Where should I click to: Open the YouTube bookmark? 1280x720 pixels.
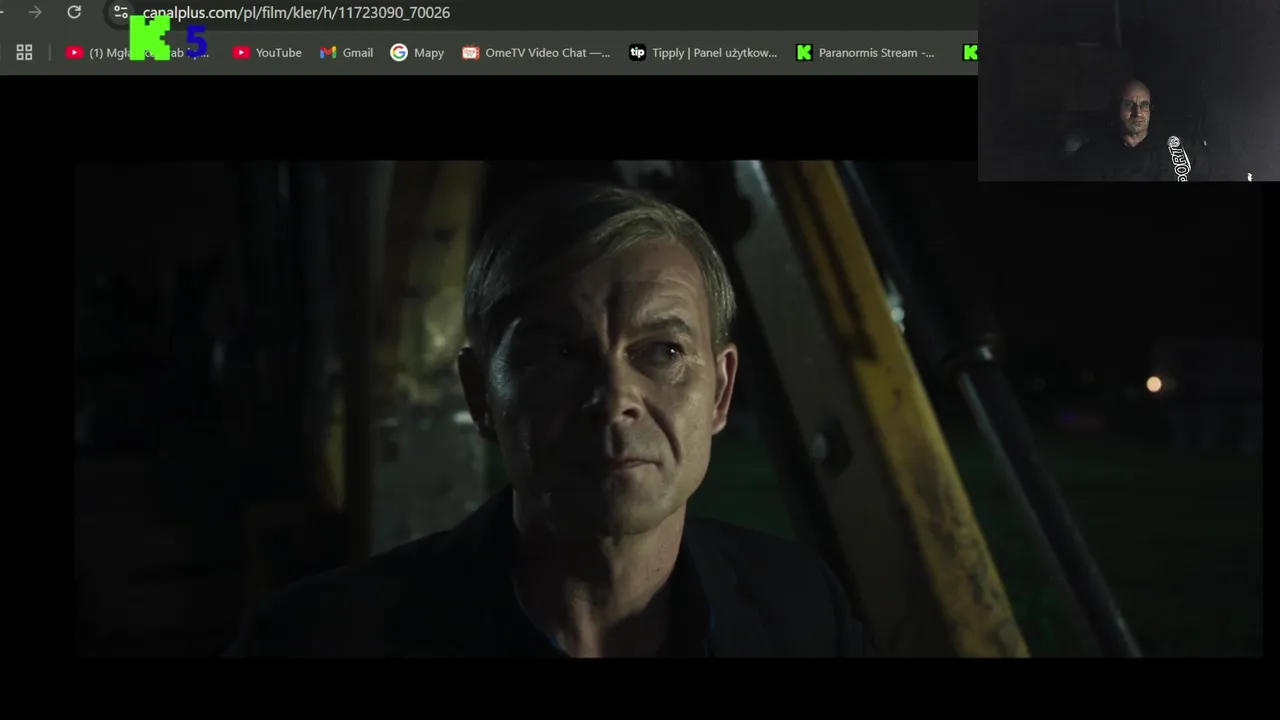click(267, 52)
